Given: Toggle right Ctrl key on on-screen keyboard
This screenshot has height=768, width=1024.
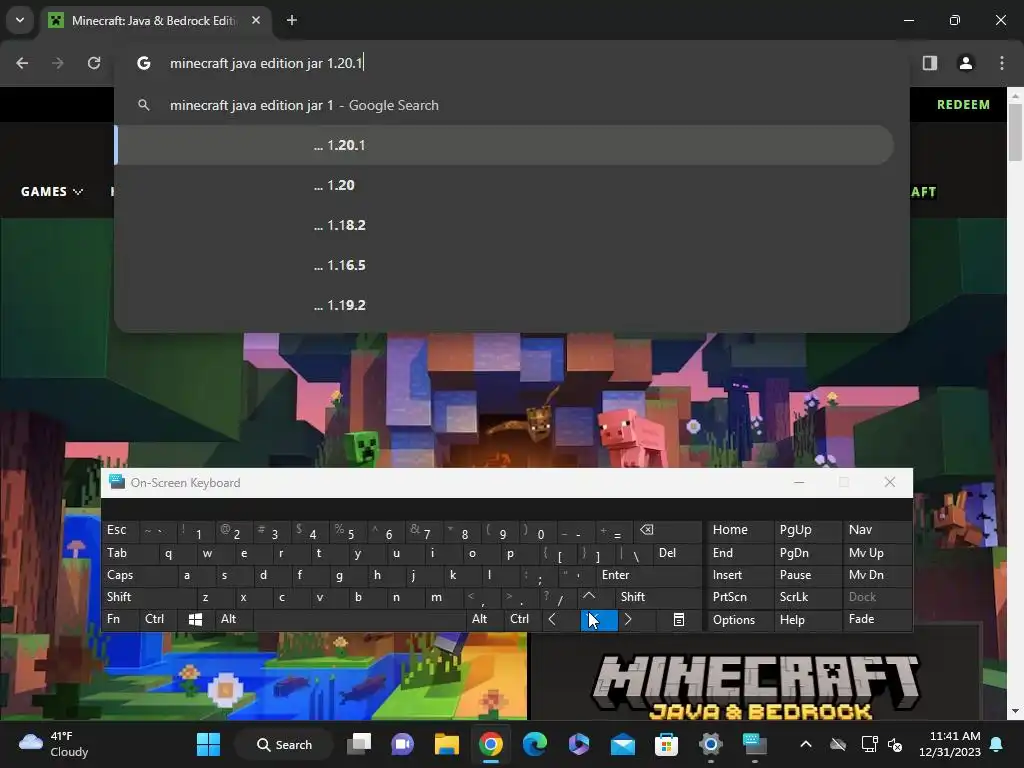Looking at the screenshot, I should [523, 619].
